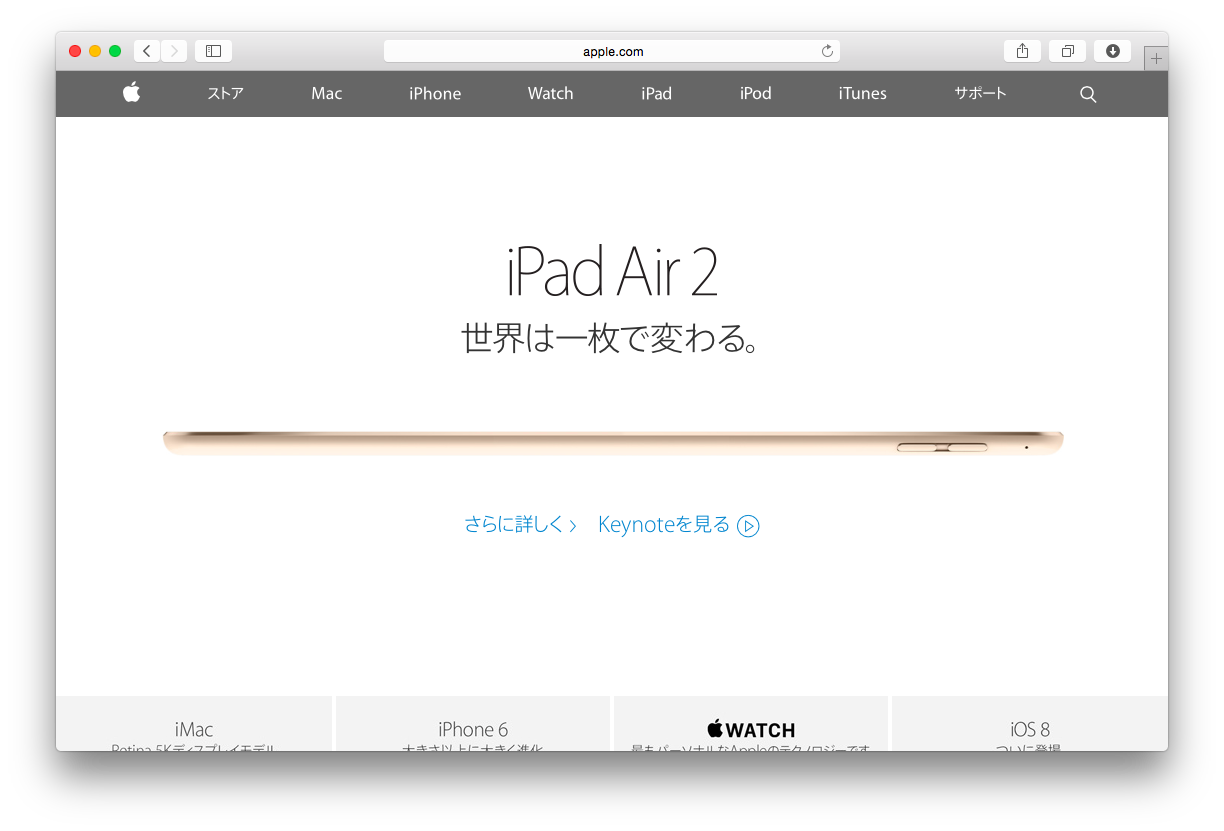Open the iTunes navigation item
Screen dimensions: 1224x831
click(x=862, y=93)
